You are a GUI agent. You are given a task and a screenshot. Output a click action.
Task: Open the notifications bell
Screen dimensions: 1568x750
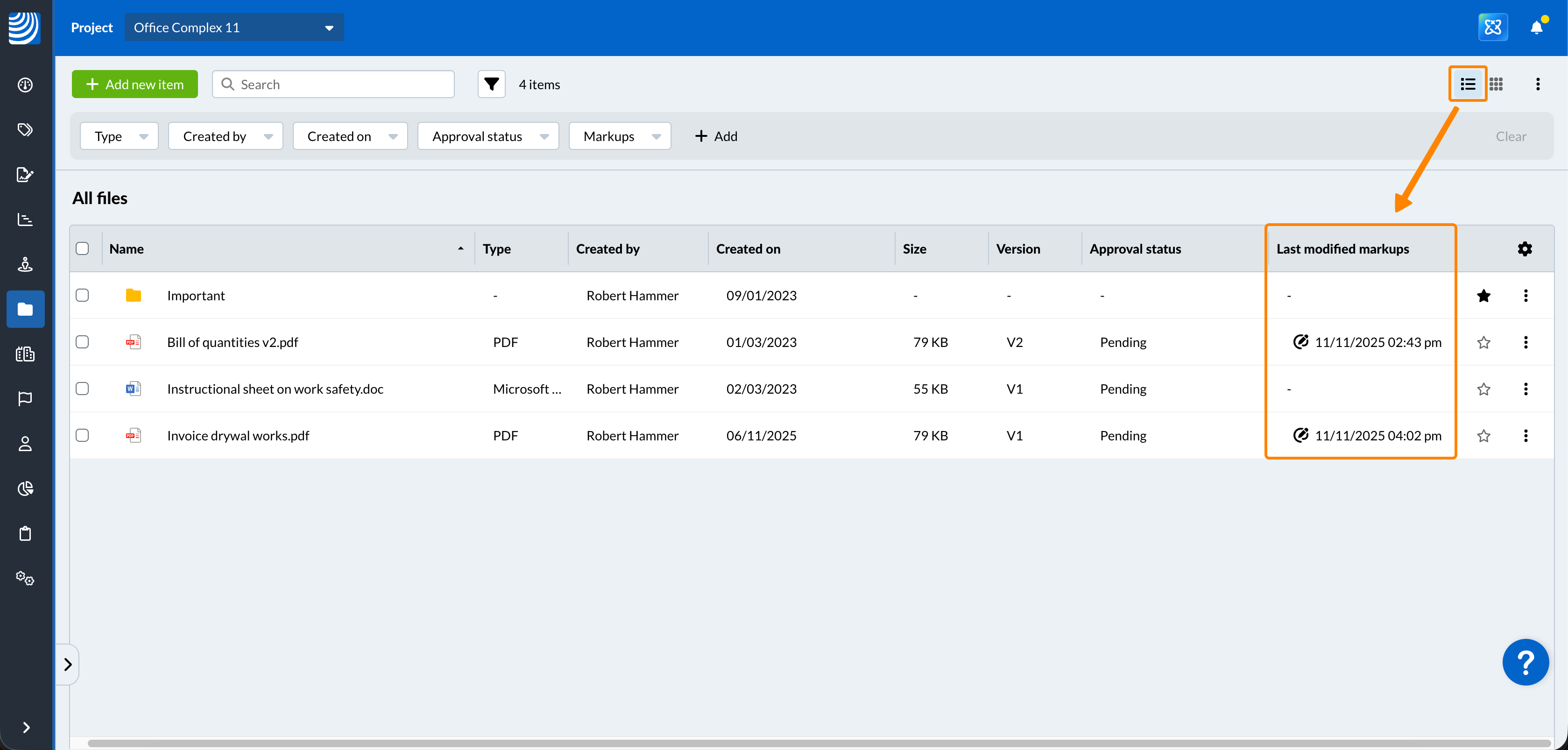click(1536, 28)
